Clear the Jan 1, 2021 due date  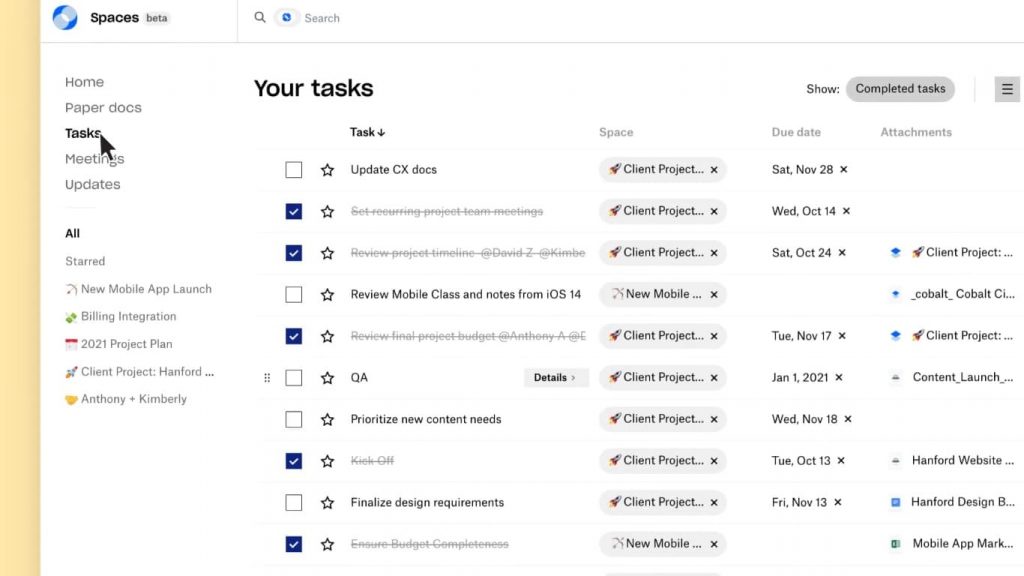[839, 378]
